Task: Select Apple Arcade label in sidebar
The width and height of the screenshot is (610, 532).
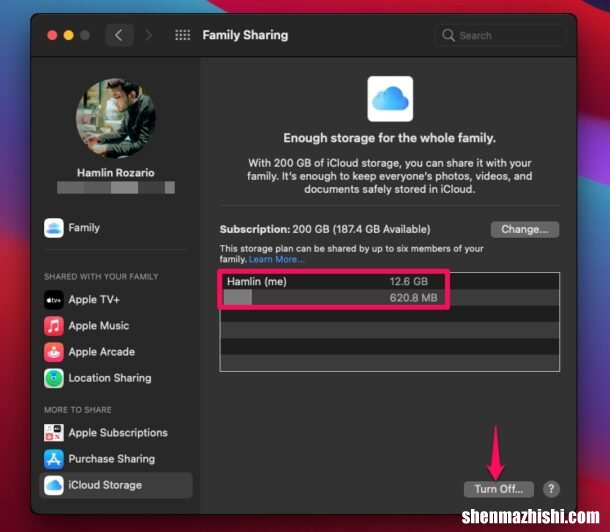Action: pos(102,352)
